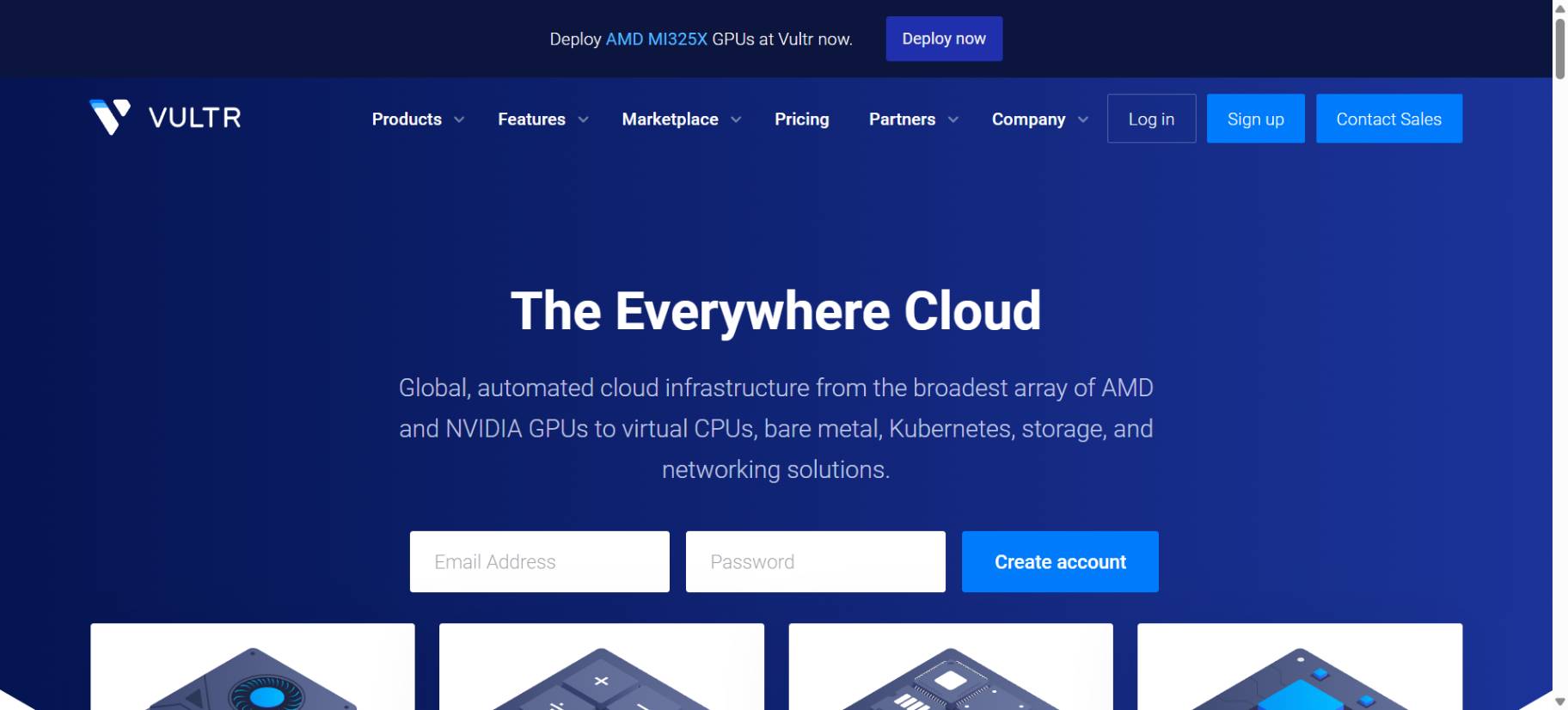The image size is (1568, 710).
Task: Open the Products menu
Action: (407, 119)
